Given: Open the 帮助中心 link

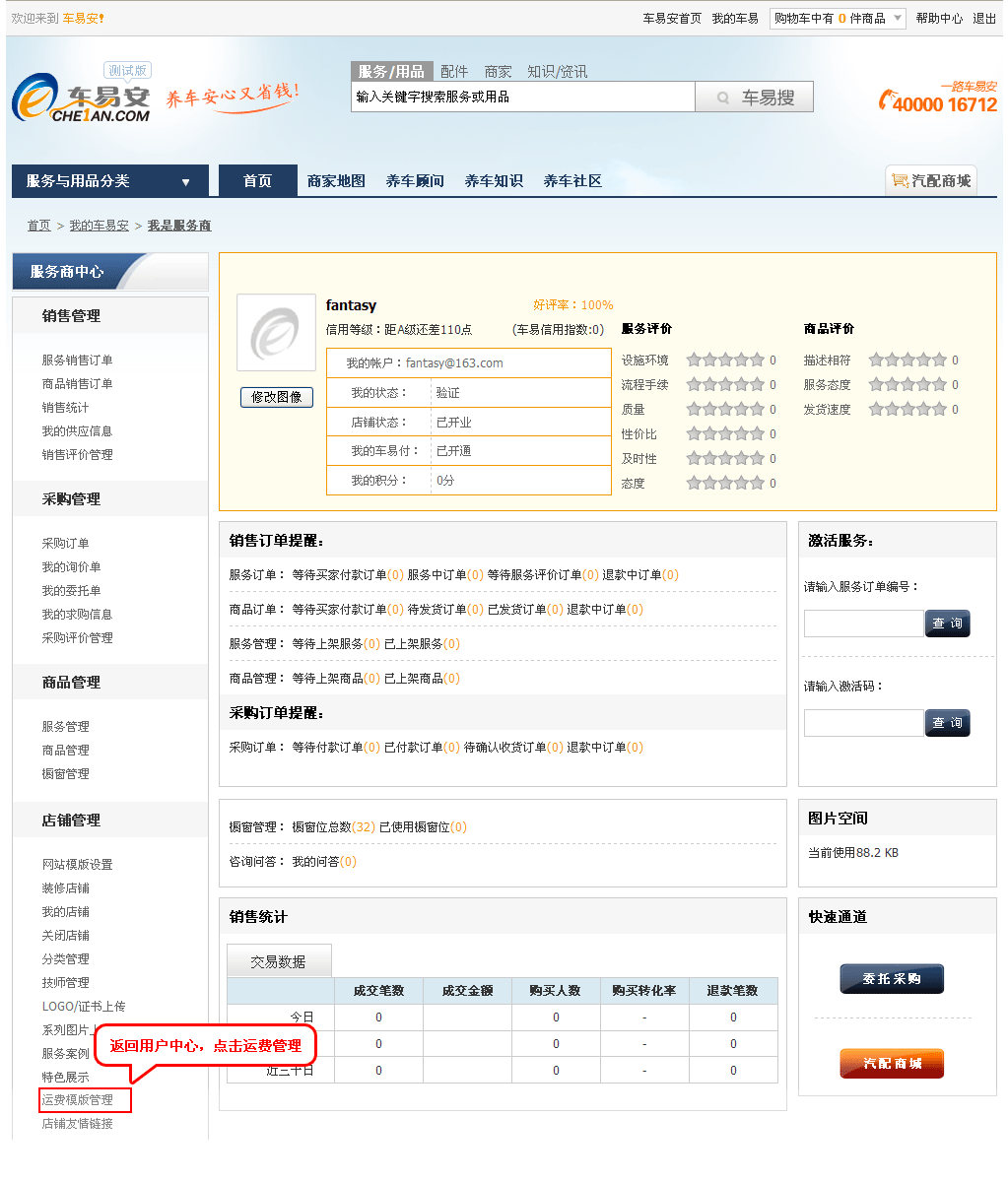Looking at the screenshot, I should click(939, 19).
